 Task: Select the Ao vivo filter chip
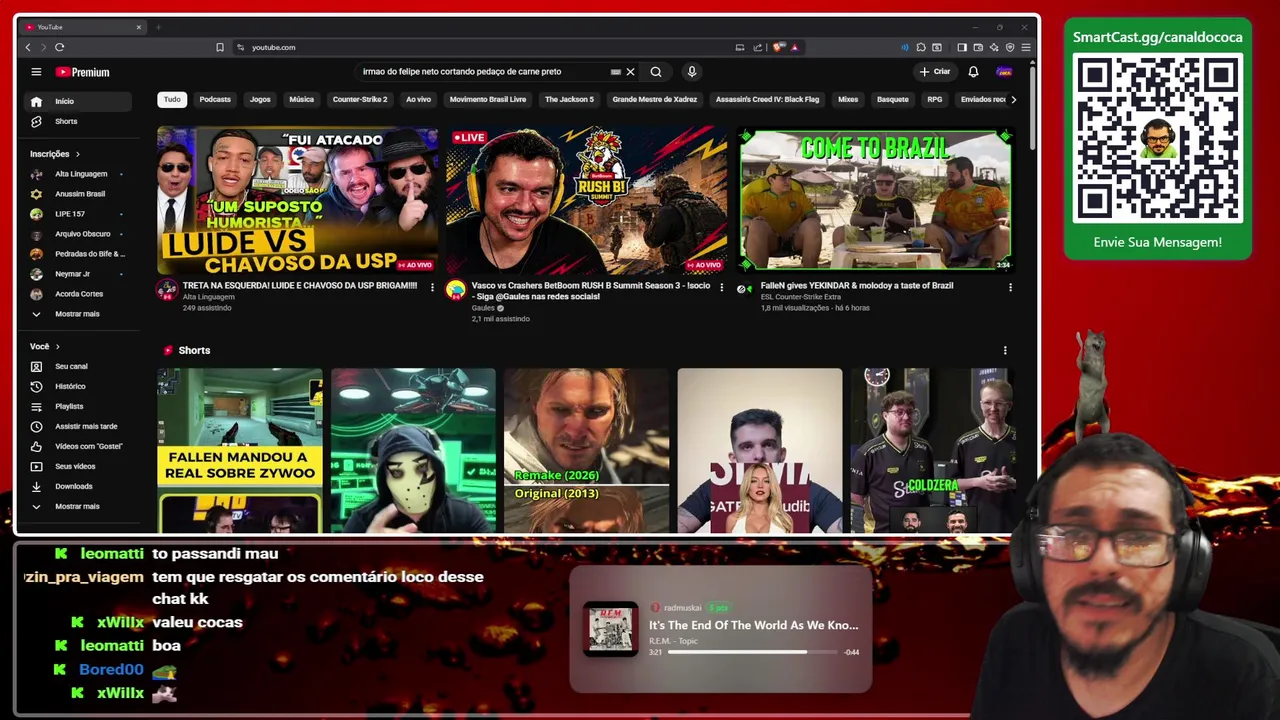click(x=418, y=99)
